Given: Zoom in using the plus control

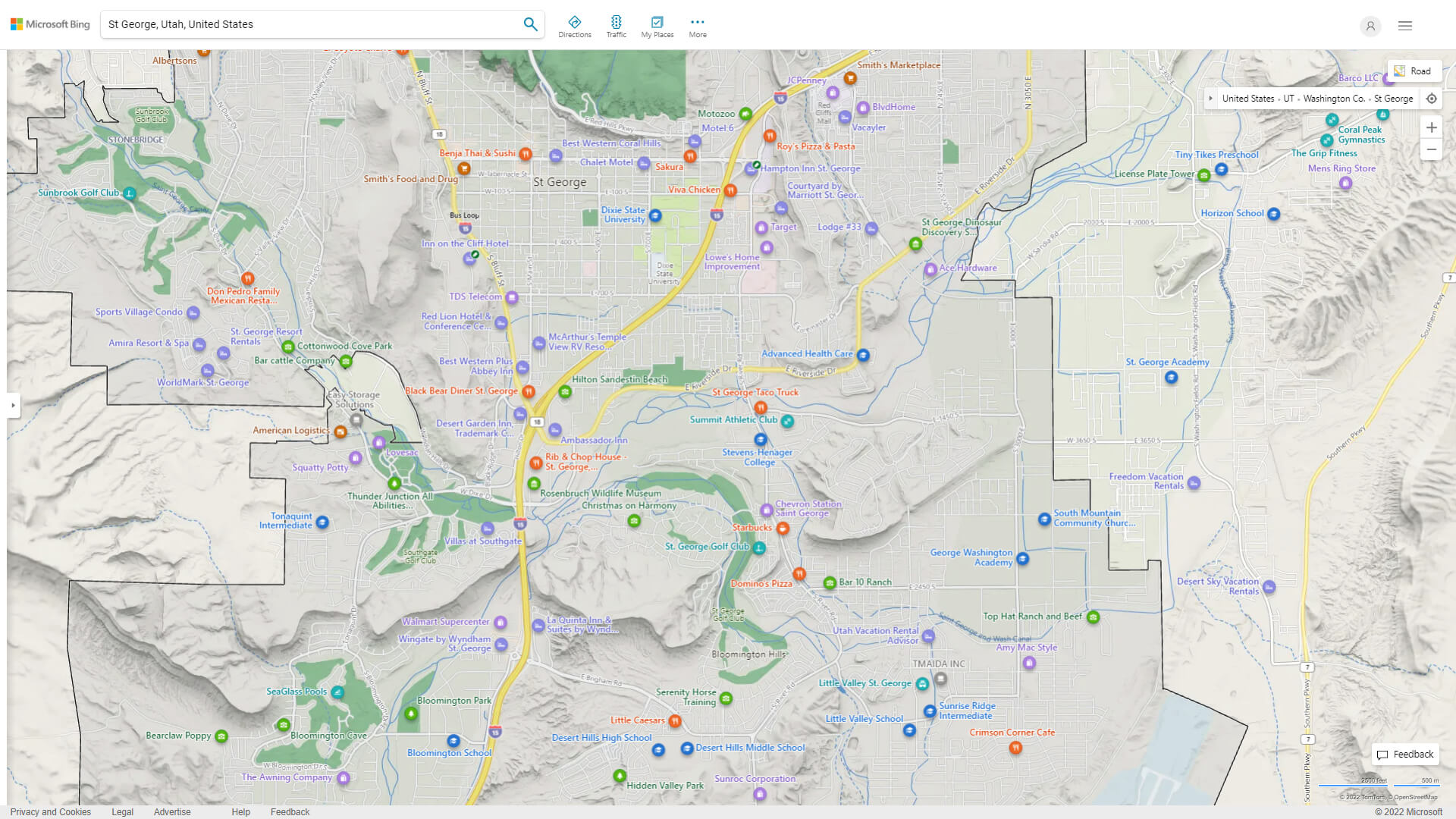Looking at the screenshot, I should tap(1432, 127).
